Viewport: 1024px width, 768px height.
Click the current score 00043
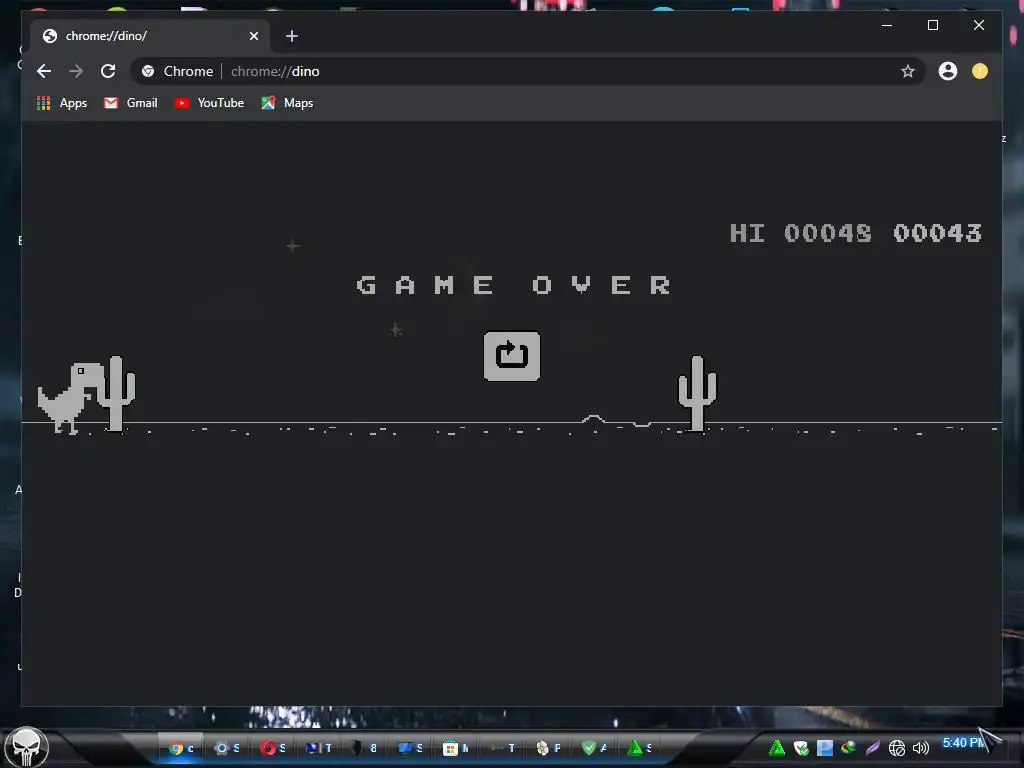pyautogui.click(x=937, y=233)
